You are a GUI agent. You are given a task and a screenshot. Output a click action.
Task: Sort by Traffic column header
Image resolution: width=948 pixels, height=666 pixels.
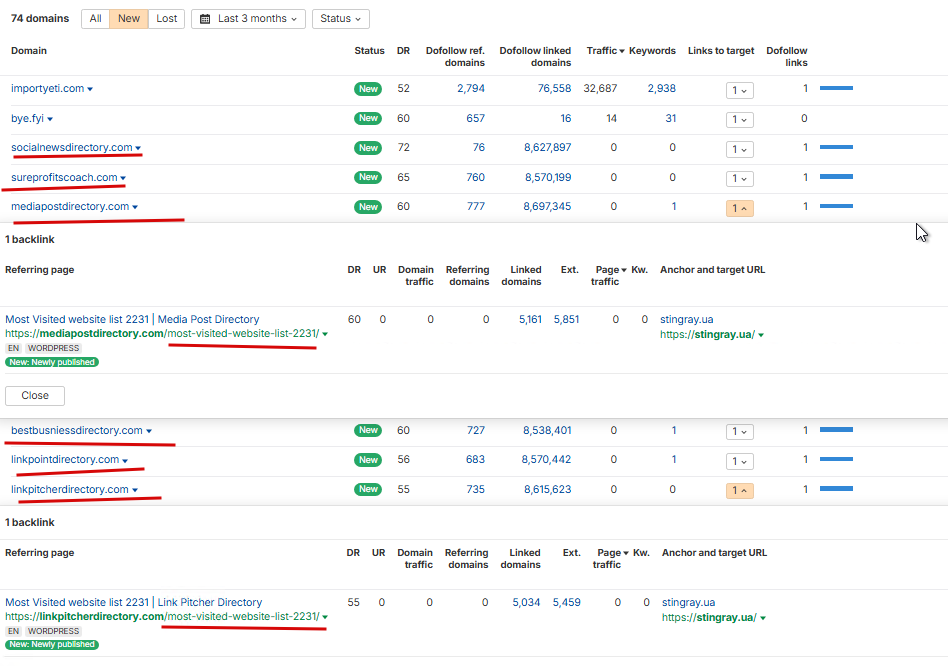tap(605, 51)
